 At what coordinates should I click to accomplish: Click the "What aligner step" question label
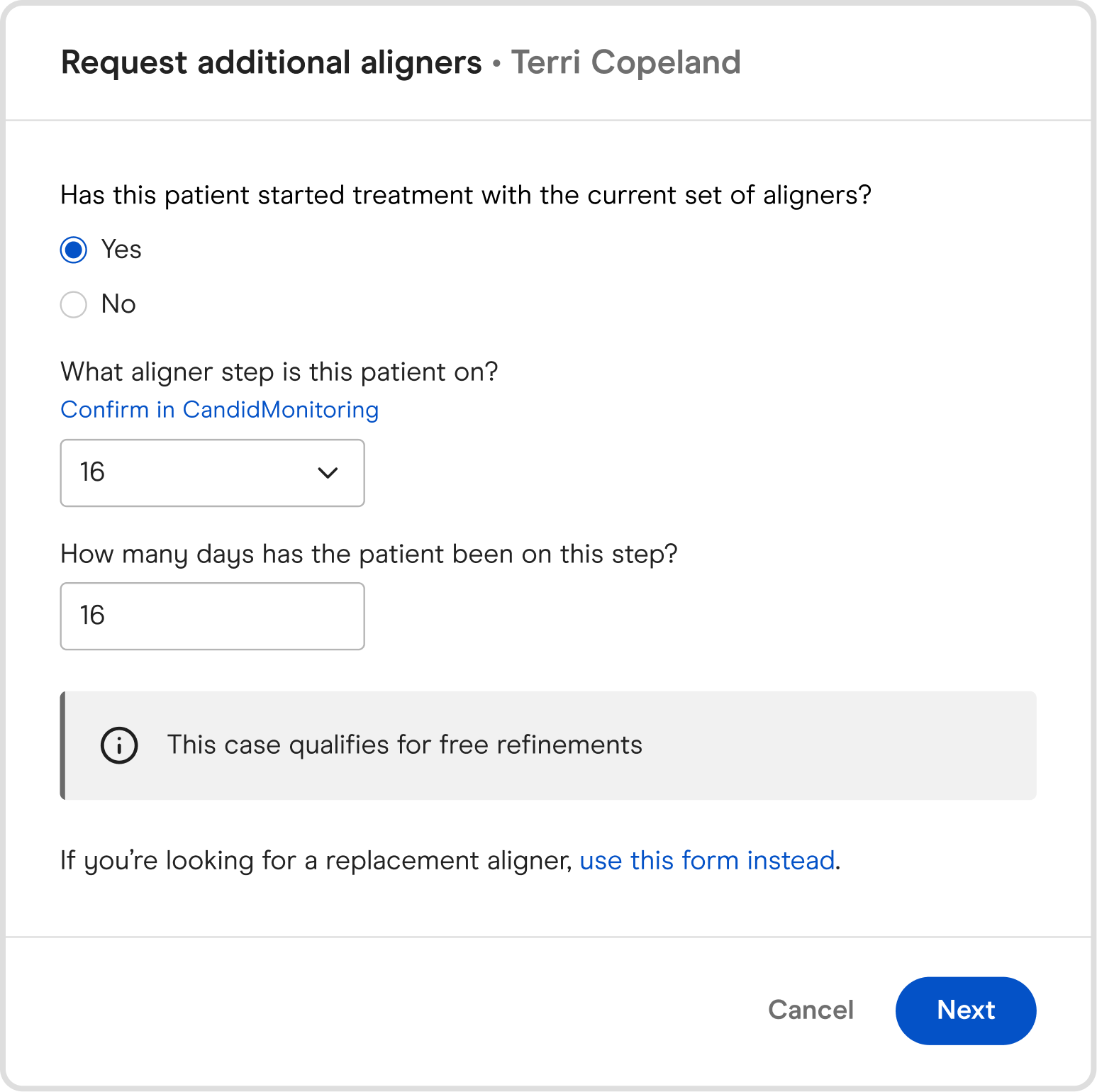(279, 372)
